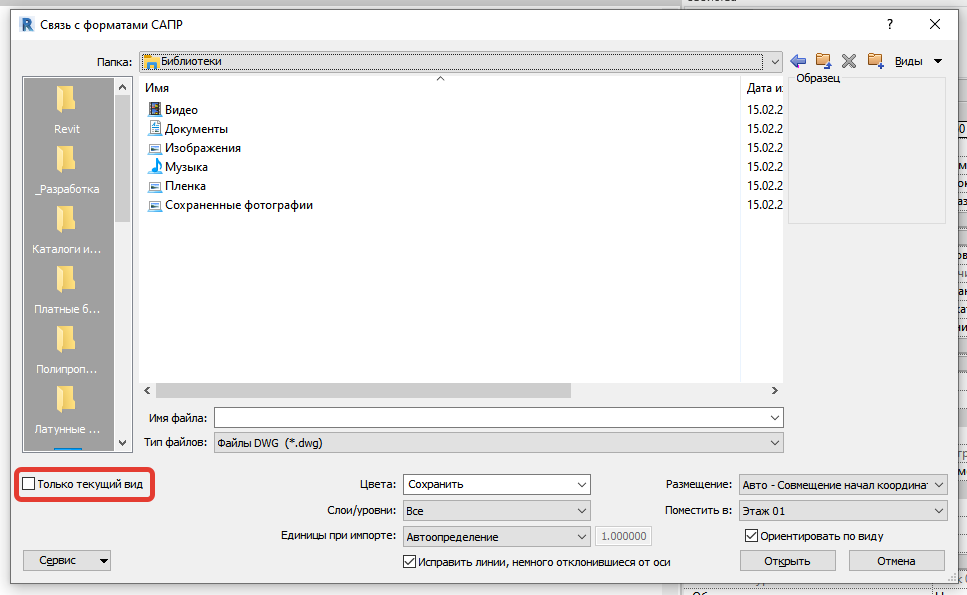Click the delete X icon in toolbar
Screen dimensions: 967x595
coord(849,60)
